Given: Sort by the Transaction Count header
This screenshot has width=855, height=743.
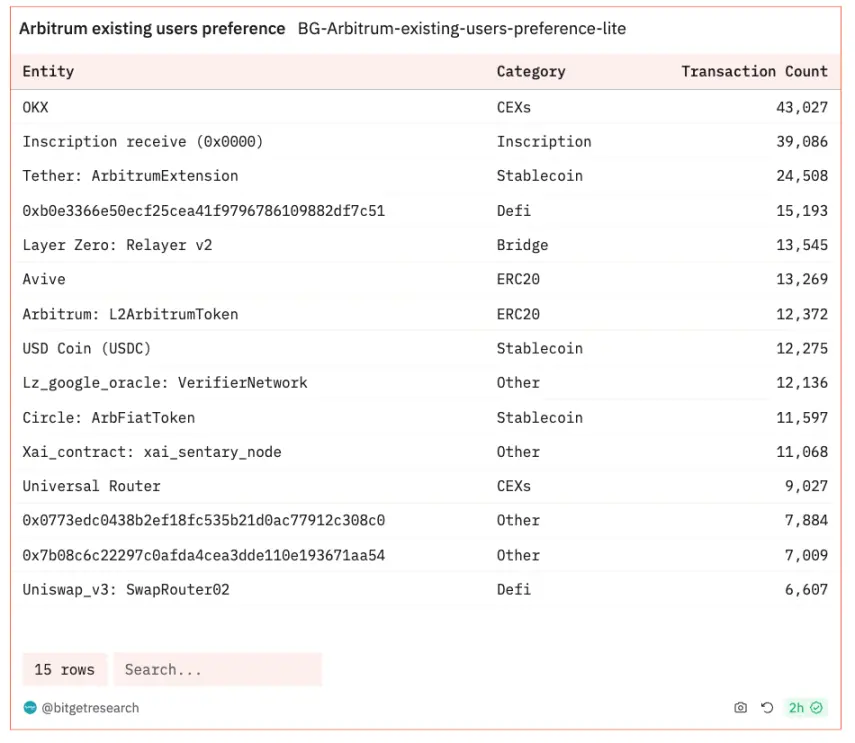Looking at the screenshot, I should [754, 71].
